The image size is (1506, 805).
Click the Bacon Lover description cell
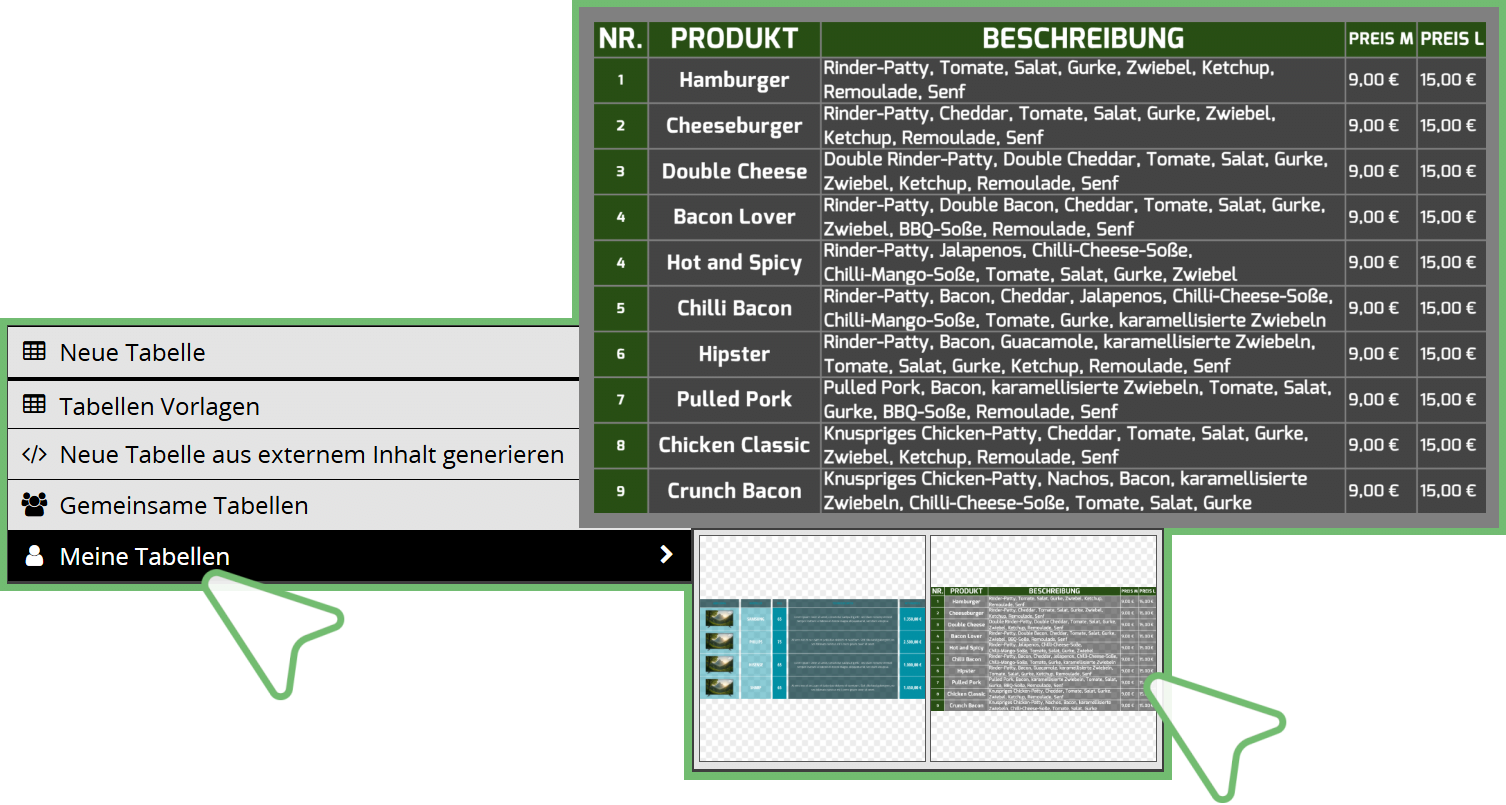click(1083, 217)
